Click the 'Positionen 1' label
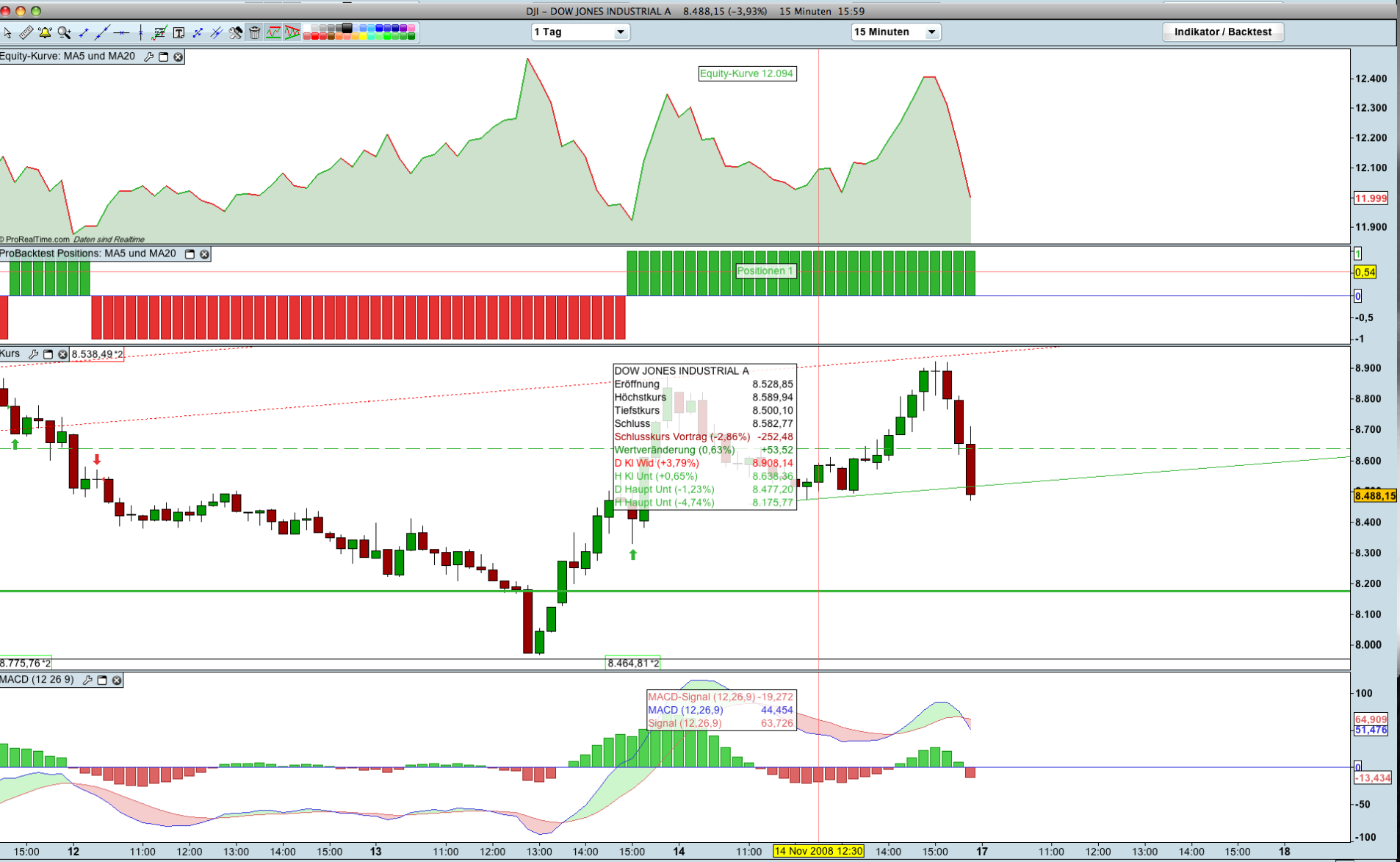Screen dimensions: 1400x862 point(765,271)
